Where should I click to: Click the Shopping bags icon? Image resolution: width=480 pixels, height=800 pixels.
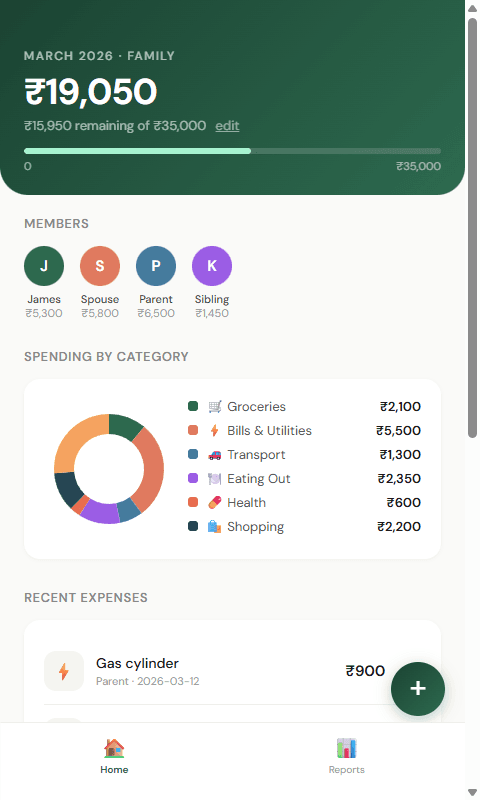[215, 527]
